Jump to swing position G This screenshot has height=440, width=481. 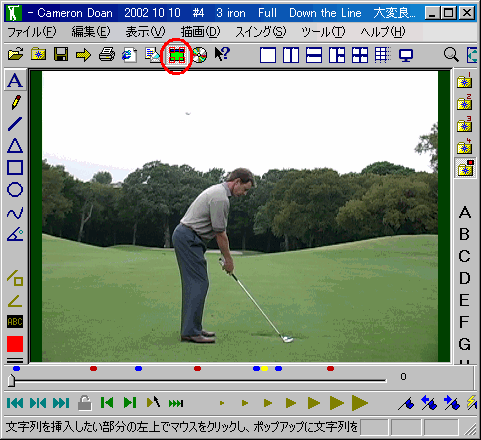tap(465, 344)
